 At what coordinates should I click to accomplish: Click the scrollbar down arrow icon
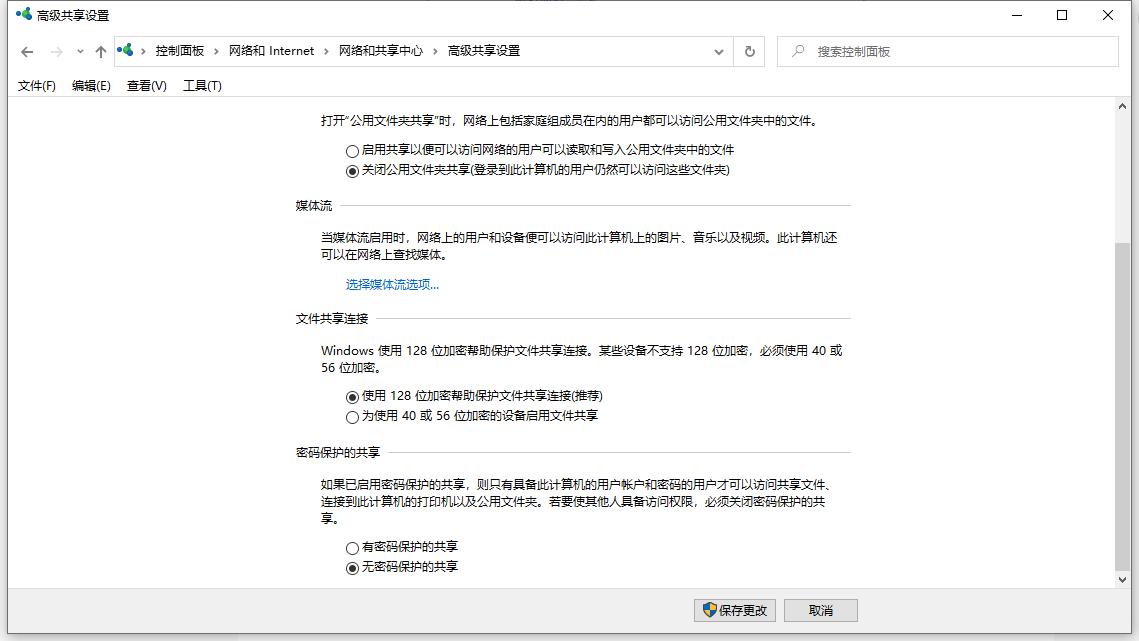(1124, 578)
